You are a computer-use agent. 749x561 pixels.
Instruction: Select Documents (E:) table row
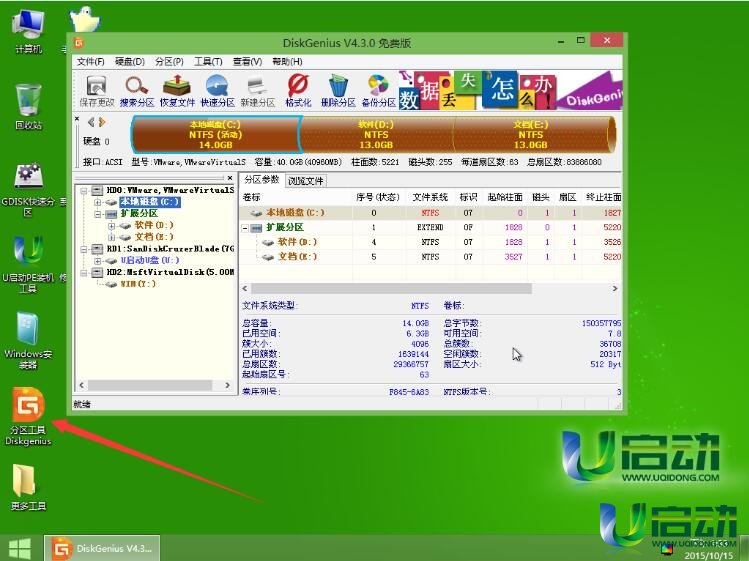point(431,257)
